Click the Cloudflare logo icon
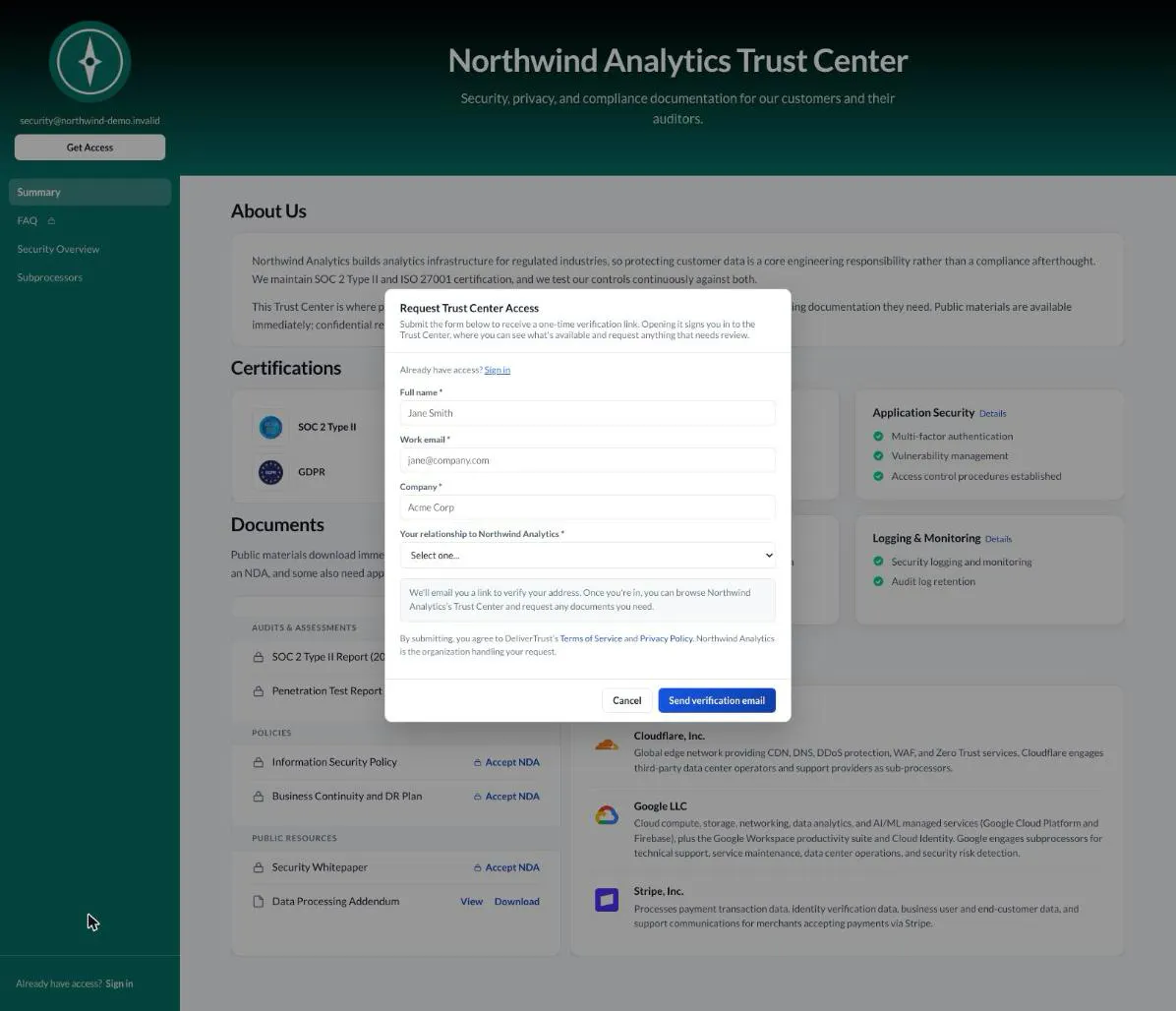This screenshot has width=1176, height=1011. point(607,744)
